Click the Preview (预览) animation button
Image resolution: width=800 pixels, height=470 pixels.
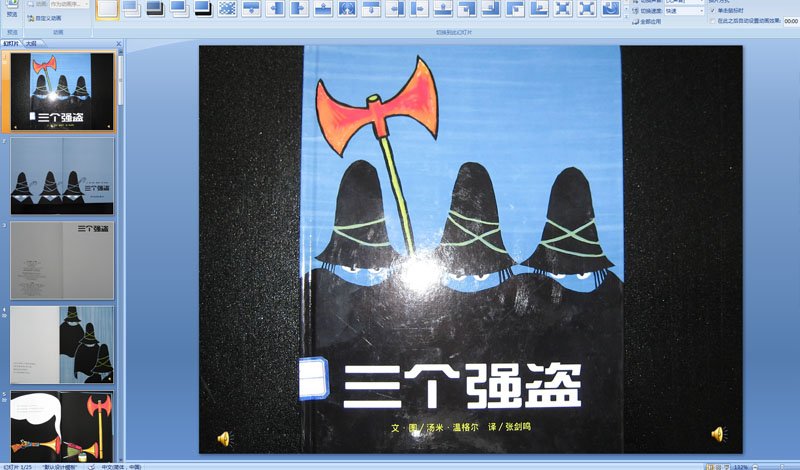(12, 10)
